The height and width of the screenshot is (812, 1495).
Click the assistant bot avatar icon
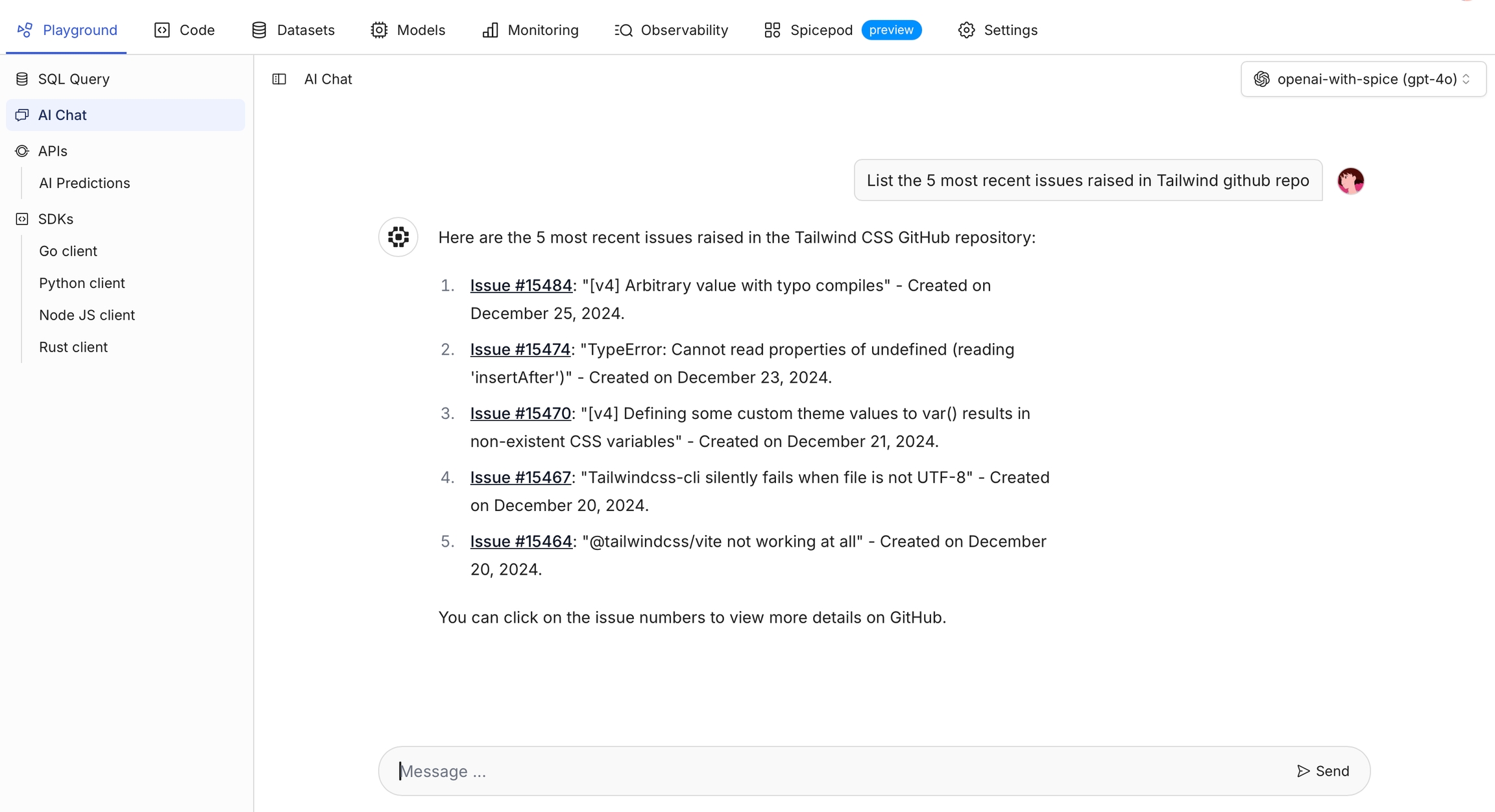pyautogui.click(x=398, y=237)
